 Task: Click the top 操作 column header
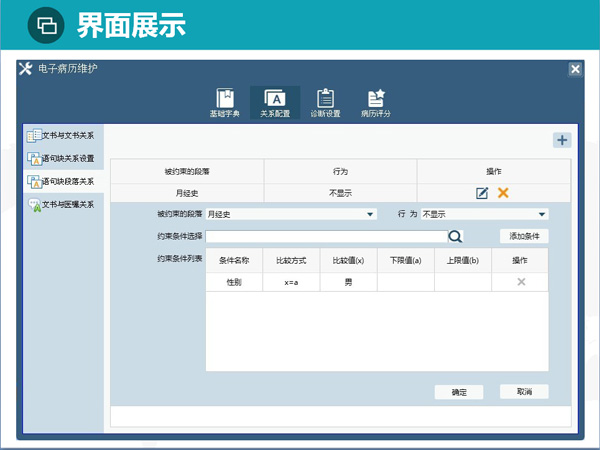pyautogui.click(x=494, y=171)
